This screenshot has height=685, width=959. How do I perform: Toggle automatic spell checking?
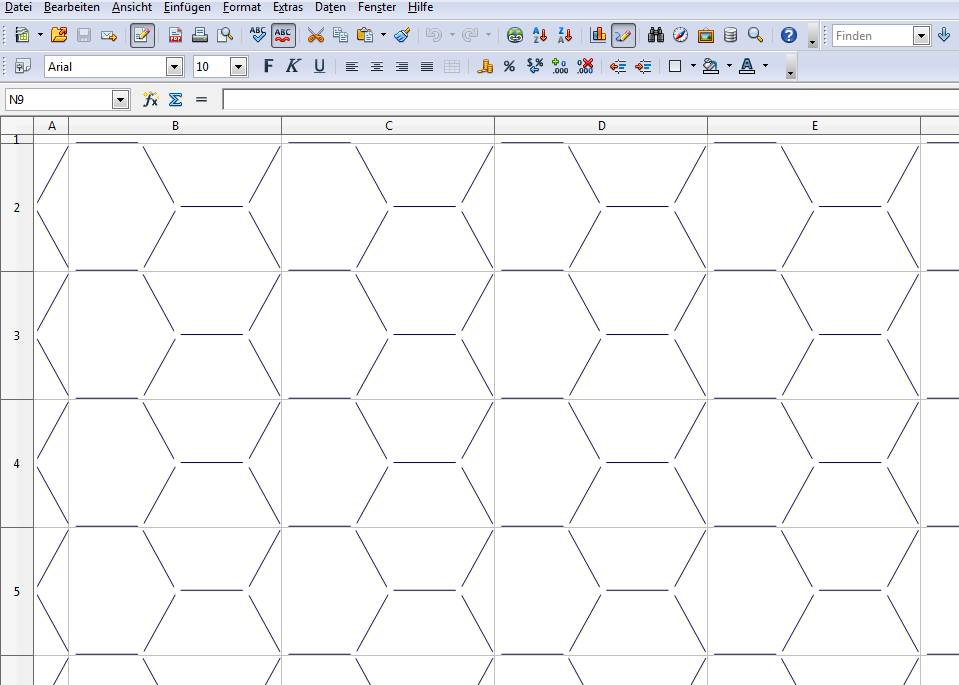(283, 35)
